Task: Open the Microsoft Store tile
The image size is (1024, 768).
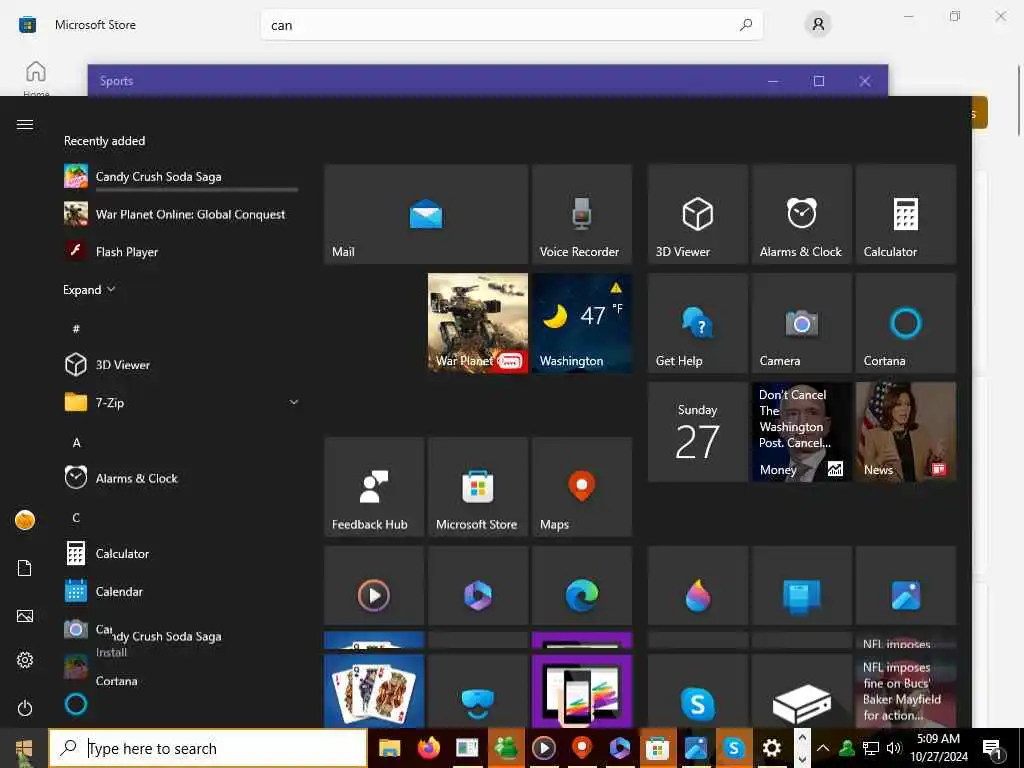Action: (477, 487)
